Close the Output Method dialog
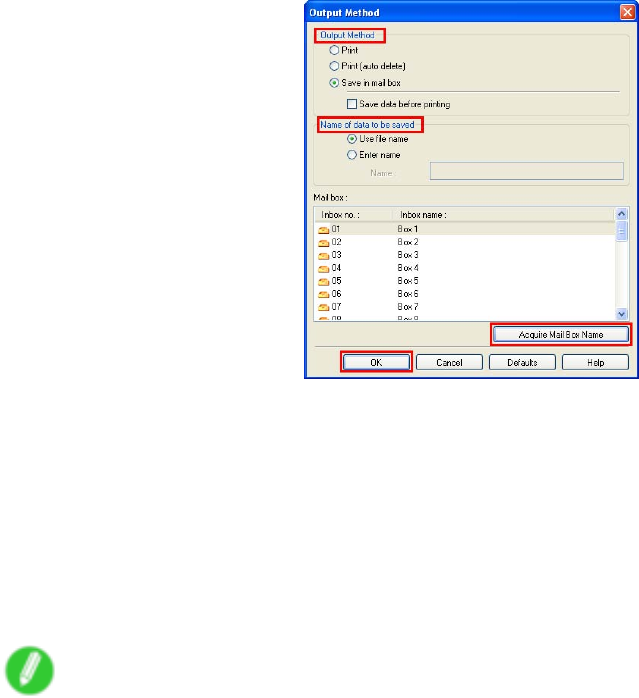639x698 pixels. [x=627, y=12]
